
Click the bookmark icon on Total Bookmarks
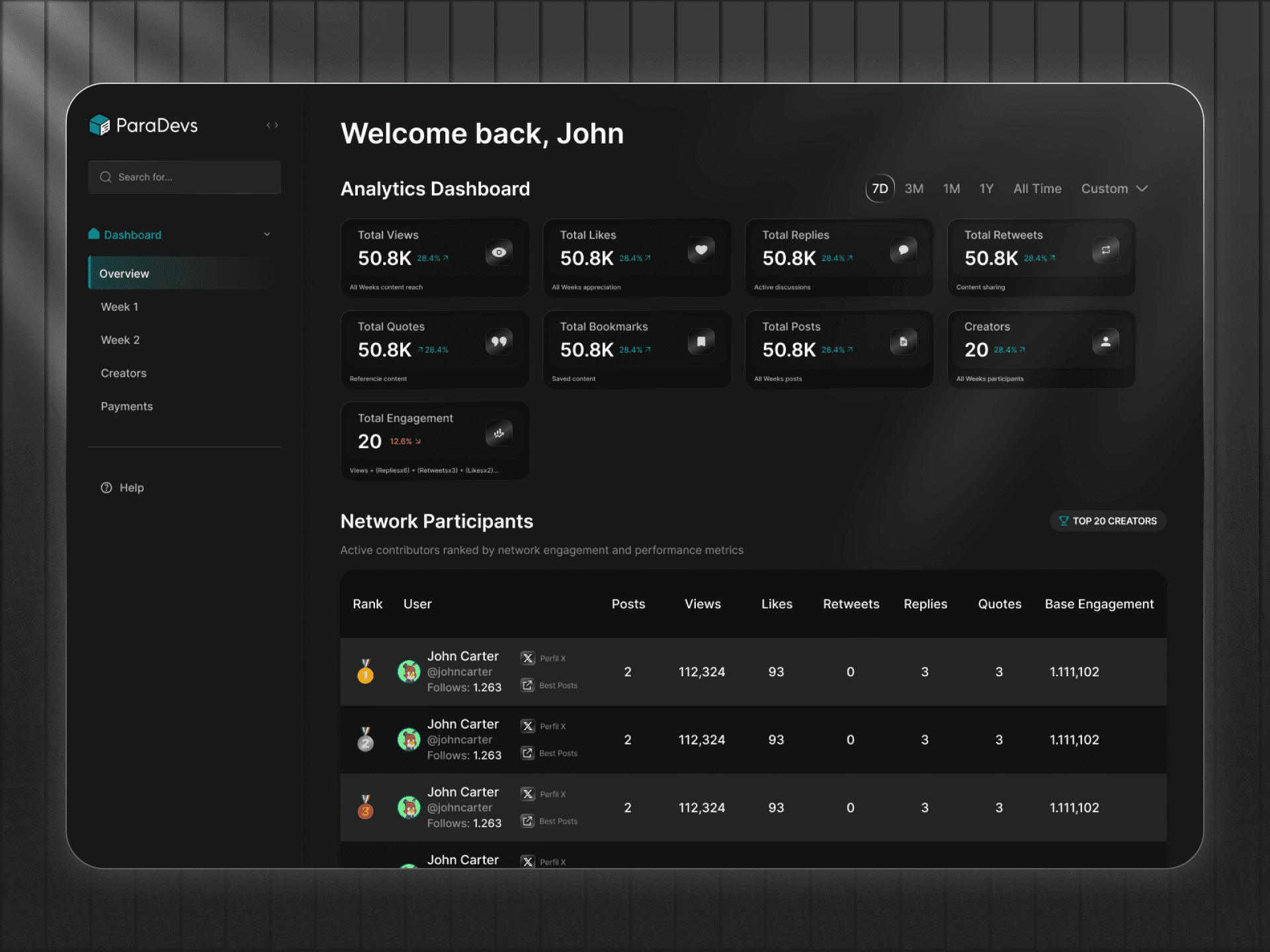[x=701, y=342]
